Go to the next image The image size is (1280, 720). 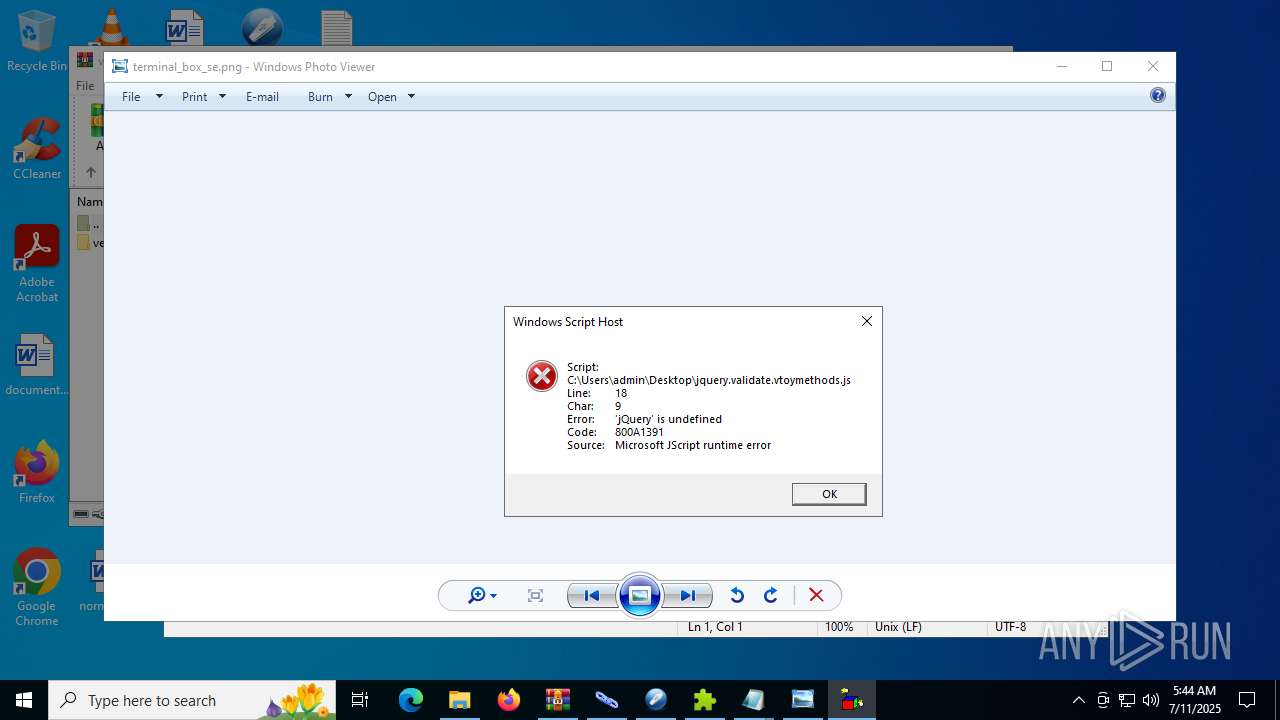[688, 596]
